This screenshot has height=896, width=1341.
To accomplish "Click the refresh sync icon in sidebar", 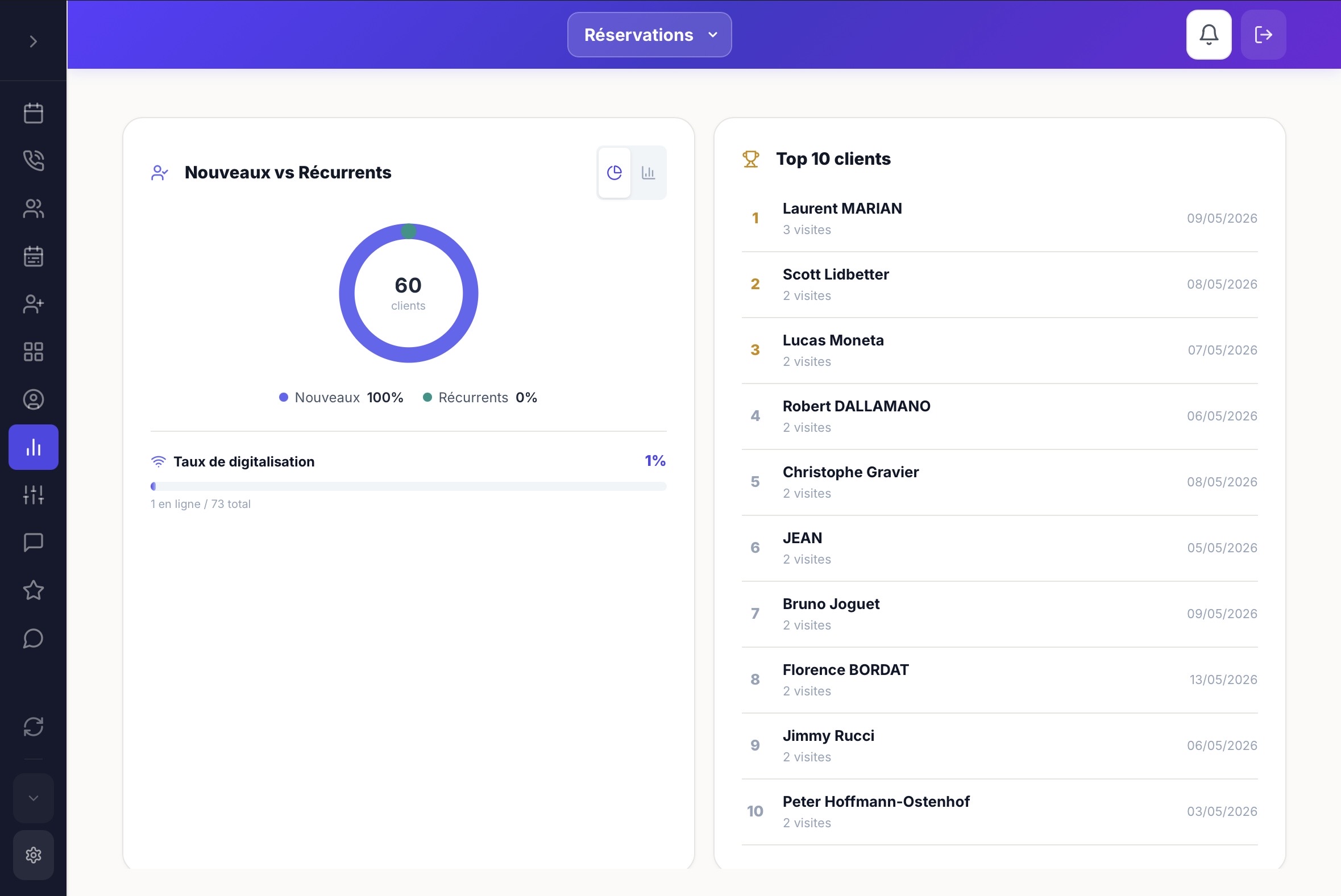I will pyautogui.click(x=33, y=726).
